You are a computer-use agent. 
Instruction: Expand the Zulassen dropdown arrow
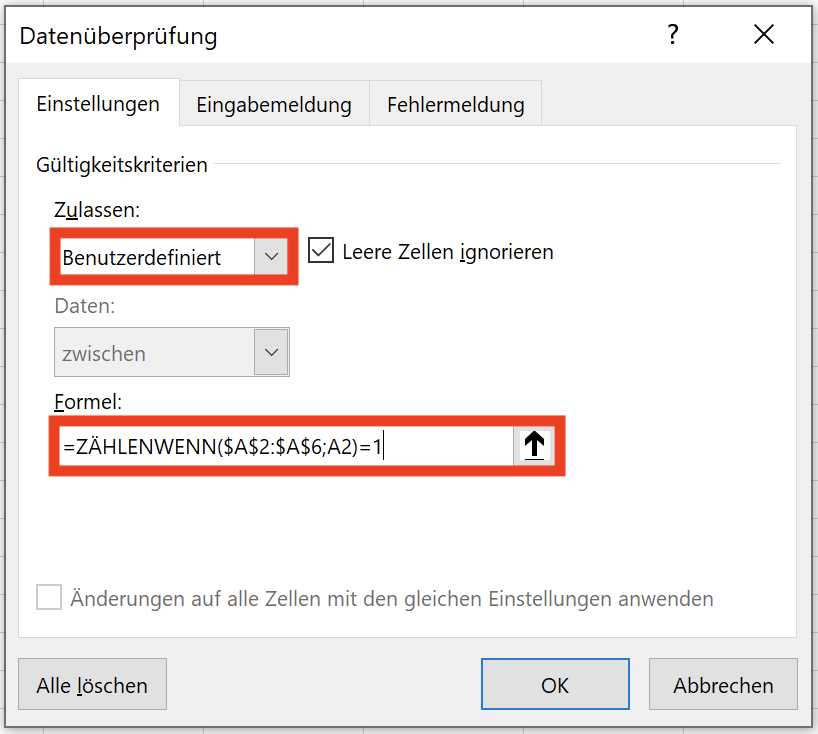tap(271, 256)
